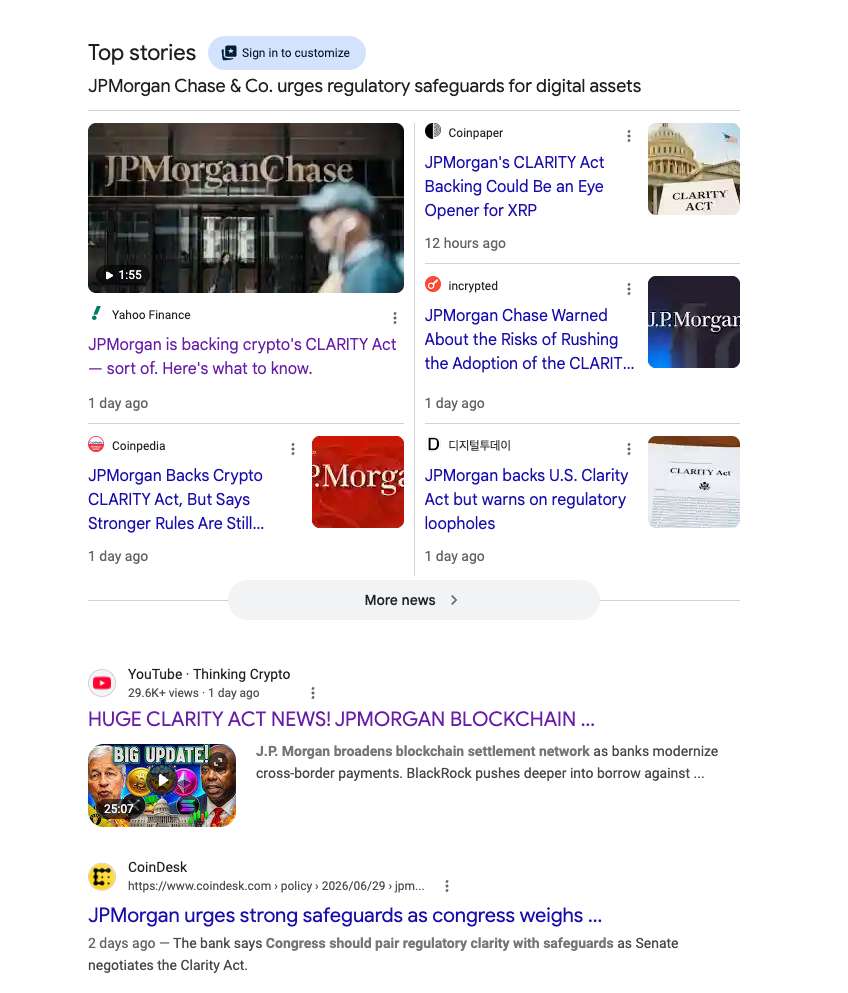Image resolution: width=848 pixels, height=993 pixels.
Task: Open Yahoo Finance story more options menu
Action: [395, 318]
